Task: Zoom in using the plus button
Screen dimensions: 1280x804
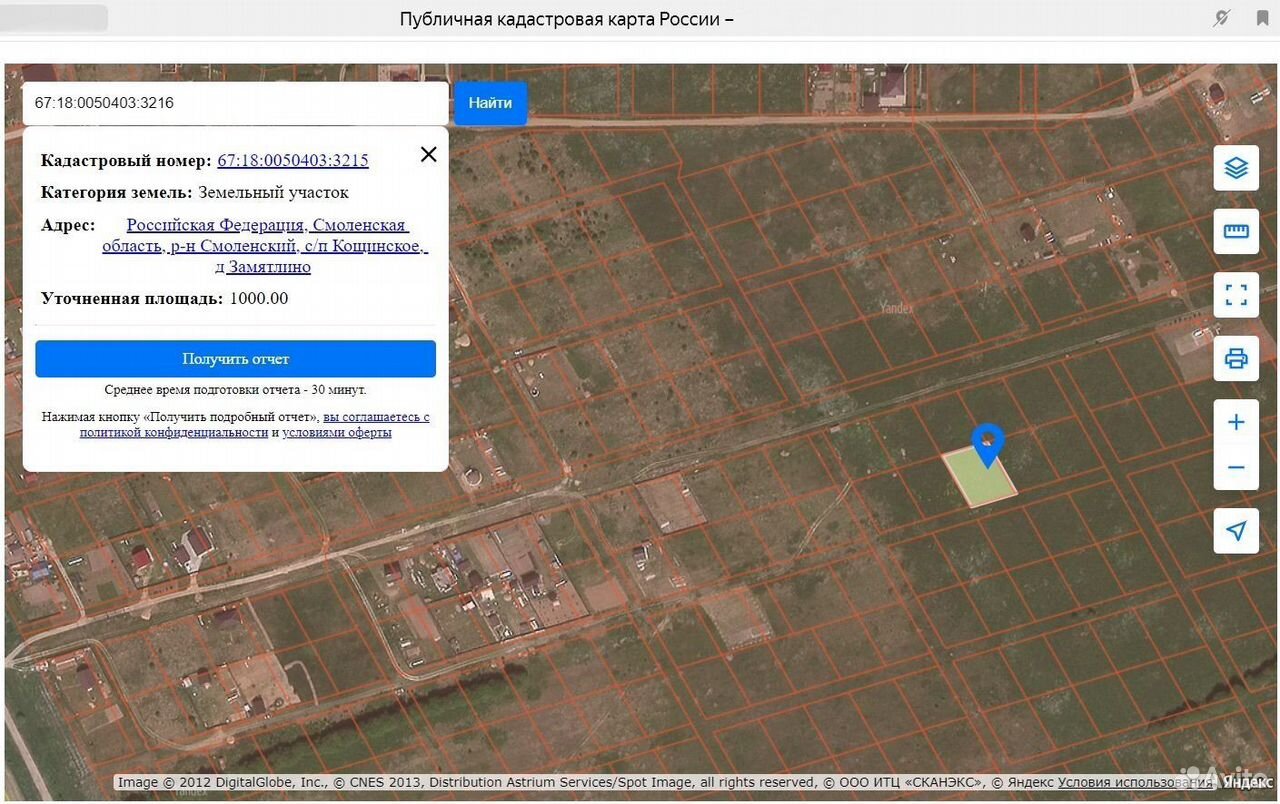Action: 1236,422
